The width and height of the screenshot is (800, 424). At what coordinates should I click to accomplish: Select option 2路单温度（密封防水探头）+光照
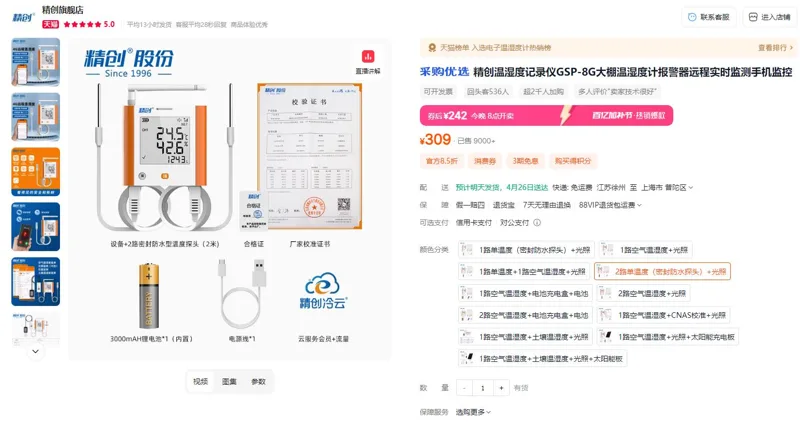click(x=662, y=271)
